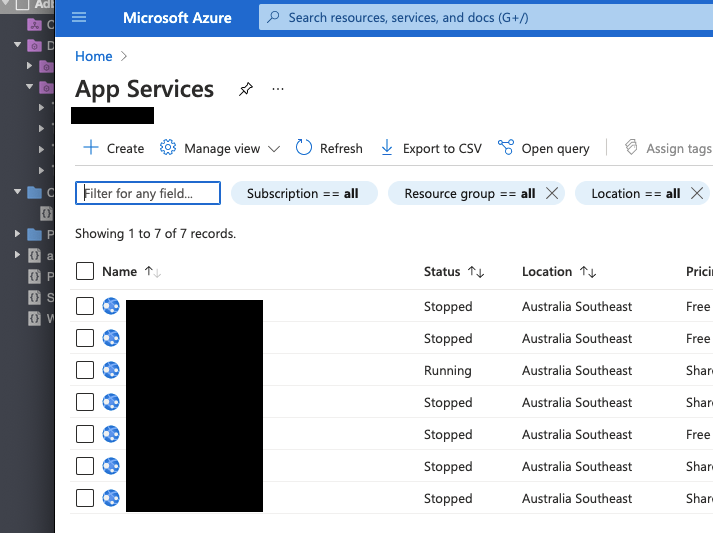
Task: Click the Manage view gear icon
Action: click(x=168, y=147)
